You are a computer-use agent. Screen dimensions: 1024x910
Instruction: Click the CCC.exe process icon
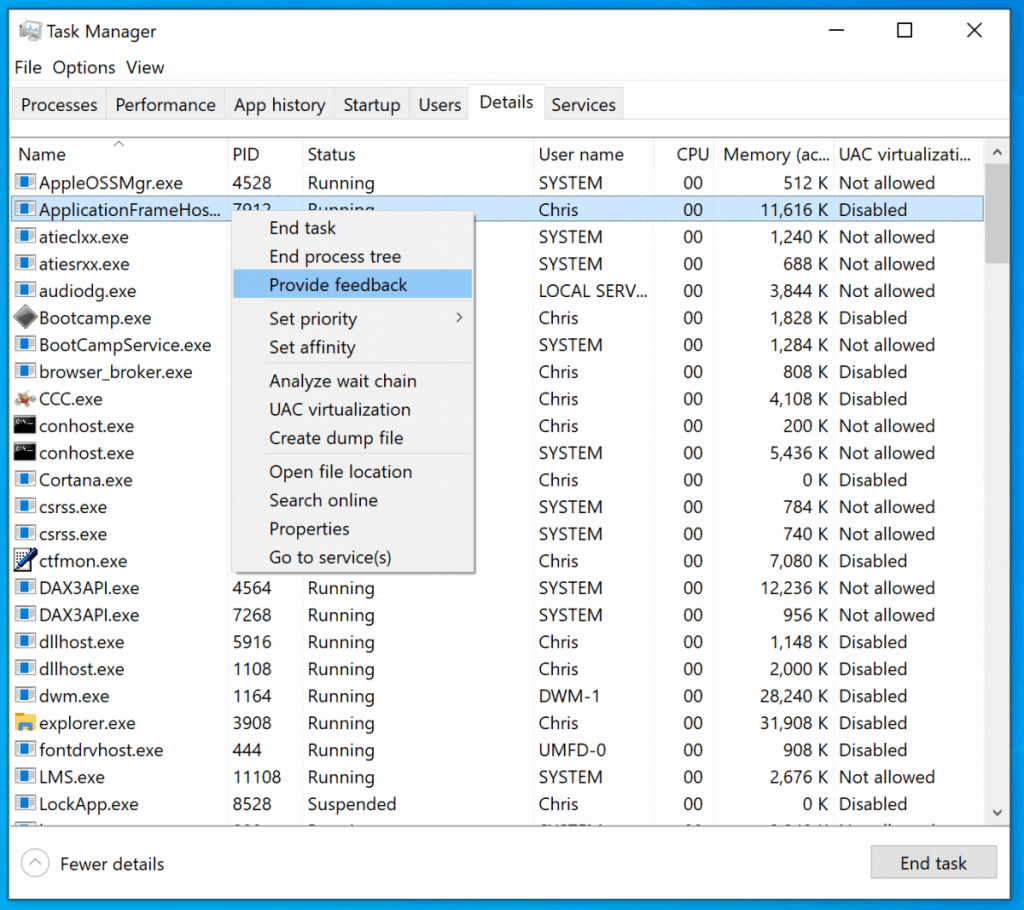25,398
